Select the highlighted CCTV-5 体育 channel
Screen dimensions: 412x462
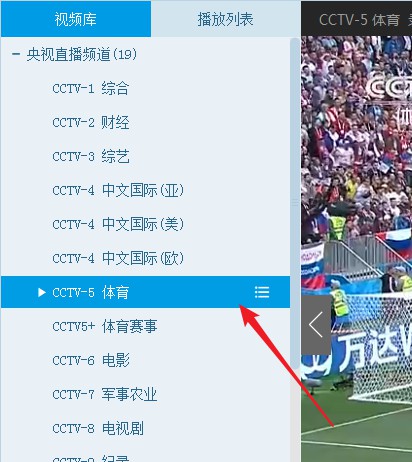[146, 292]
